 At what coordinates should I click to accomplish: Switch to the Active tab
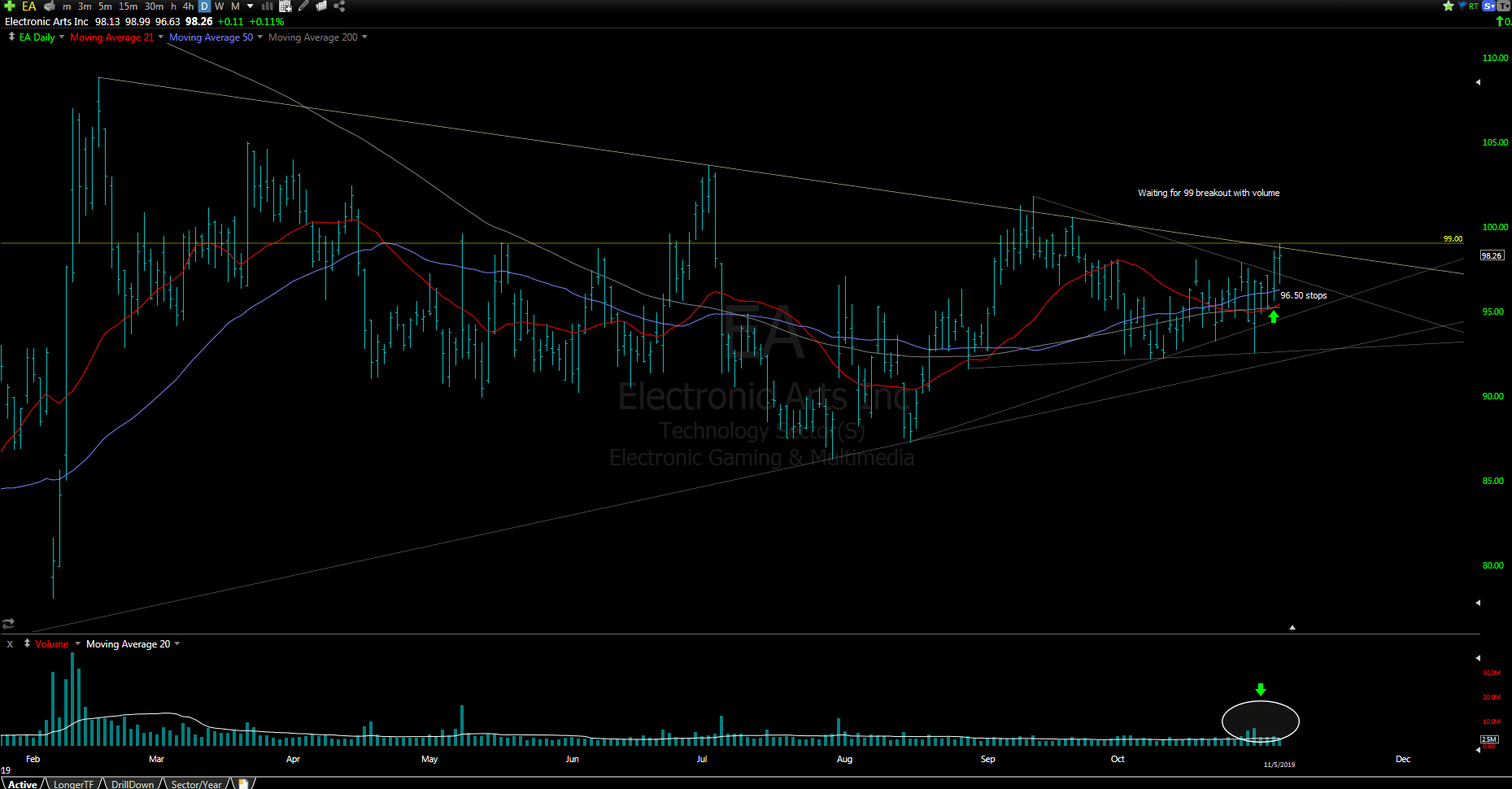[23, 784]
